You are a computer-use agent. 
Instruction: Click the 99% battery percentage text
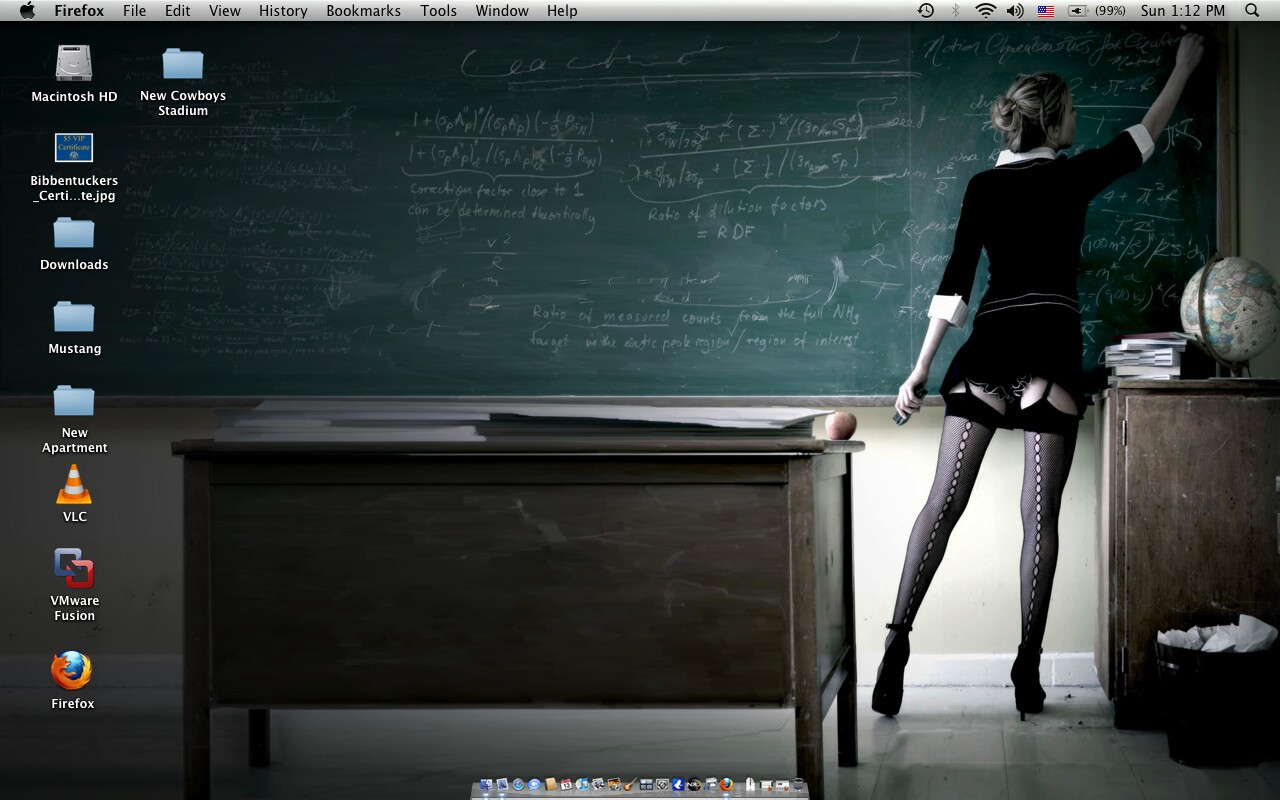tap(1110, 11)
